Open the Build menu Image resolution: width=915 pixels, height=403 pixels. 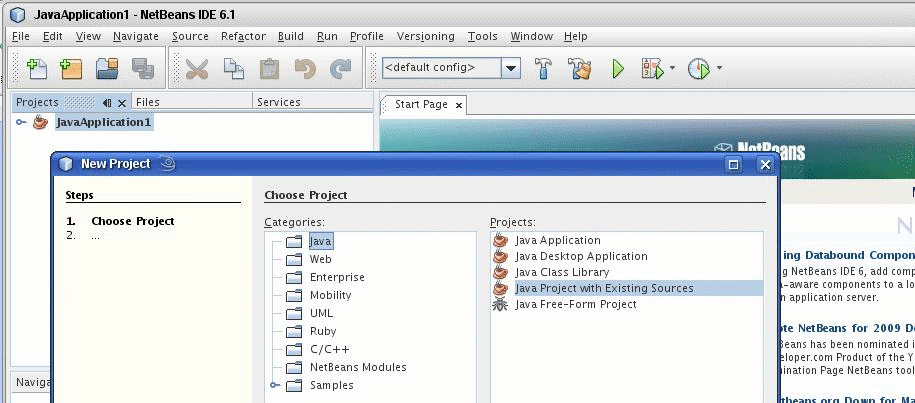click(291, 36)
